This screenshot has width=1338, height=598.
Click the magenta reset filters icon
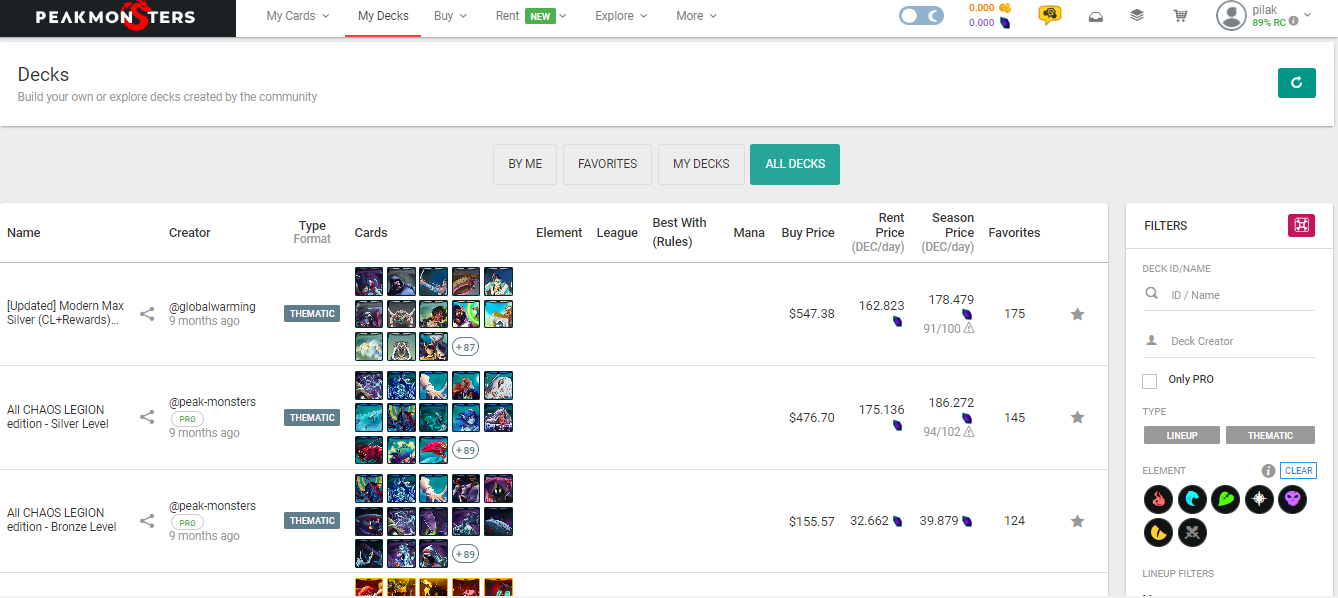click(x=1301, y=225)
